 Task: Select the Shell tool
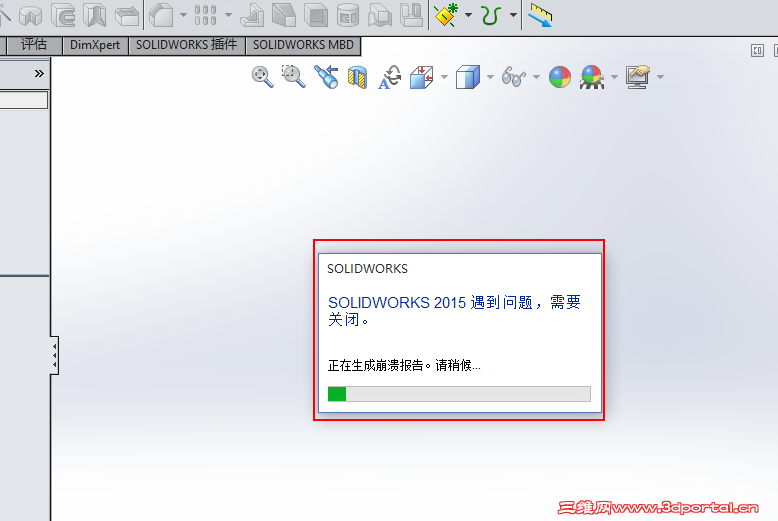coord(316,15)
